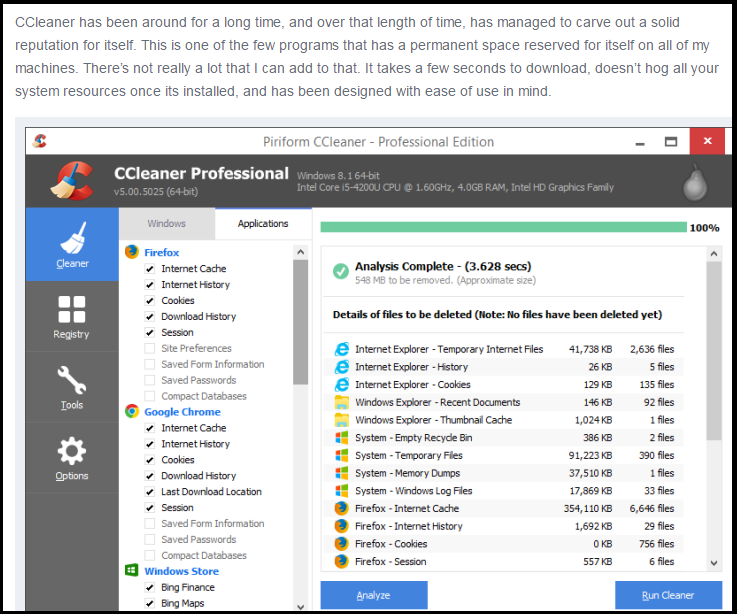Click the Firefox category heading

162,252
